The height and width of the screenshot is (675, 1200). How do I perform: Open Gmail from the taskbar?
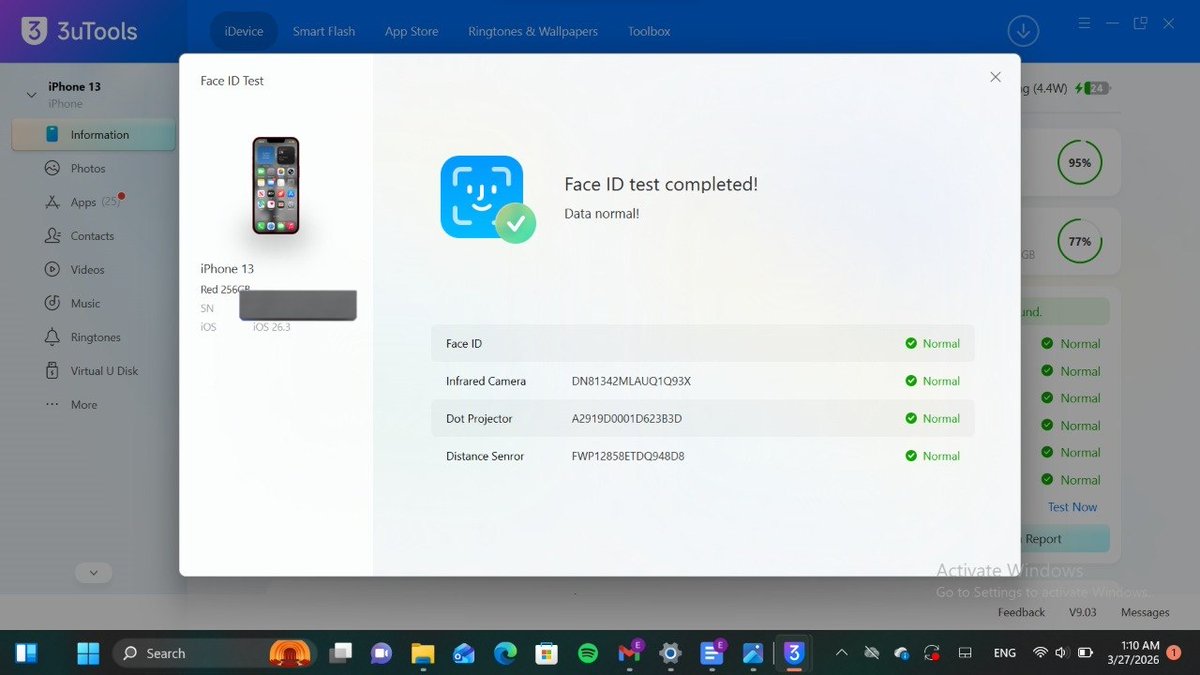(x=629, y=653)
